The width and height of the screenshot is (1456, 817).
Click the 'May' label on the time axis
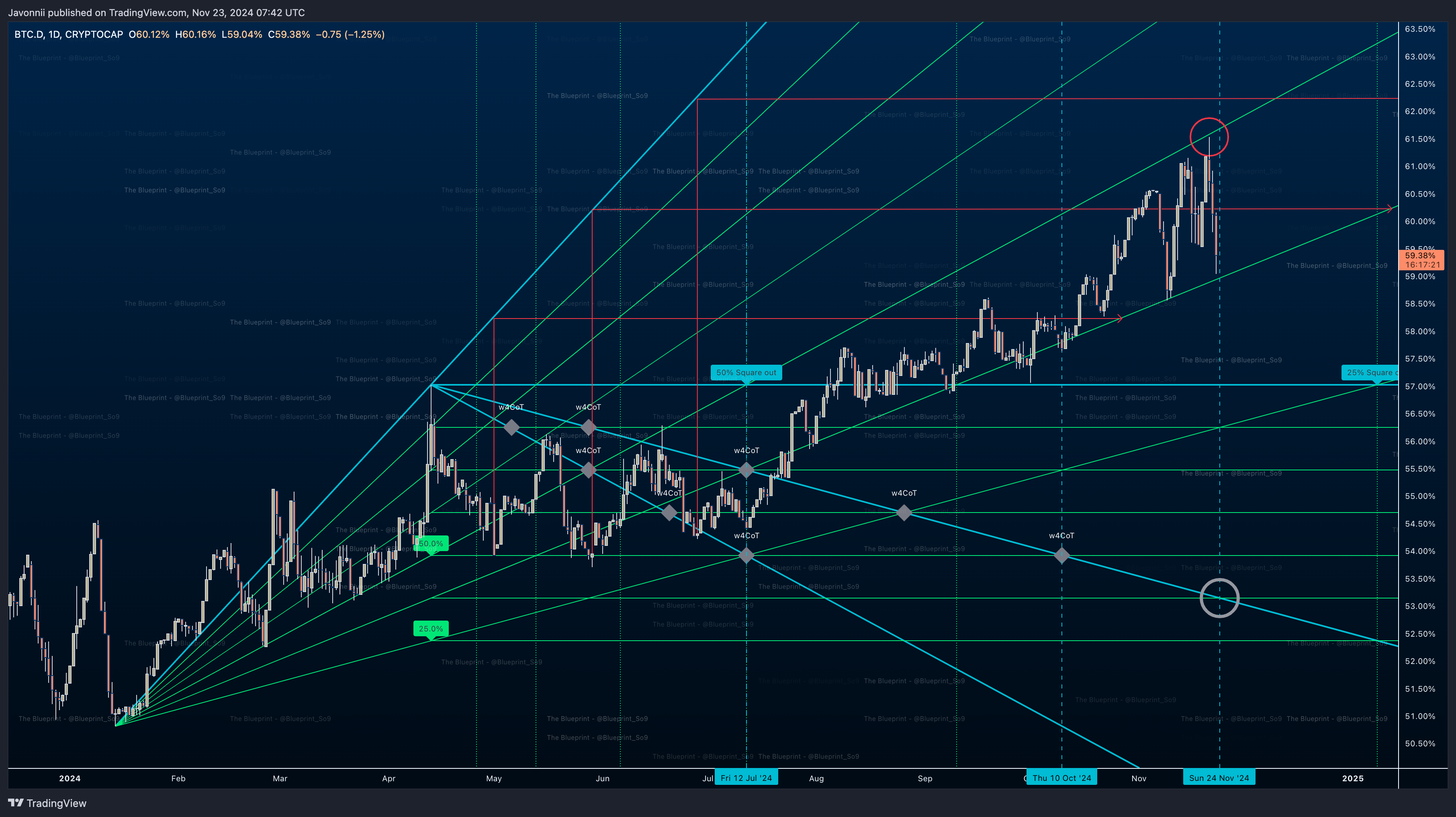(494, 778)
